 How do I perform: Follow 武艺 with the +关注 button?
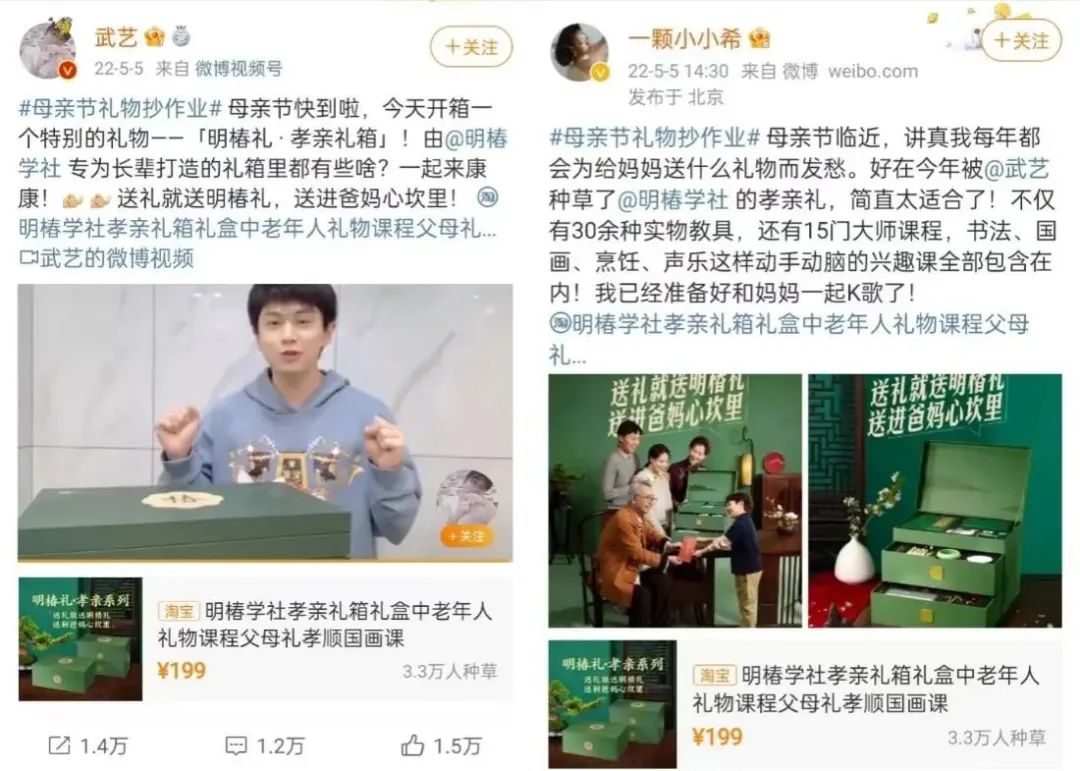(x=472, y=47)
